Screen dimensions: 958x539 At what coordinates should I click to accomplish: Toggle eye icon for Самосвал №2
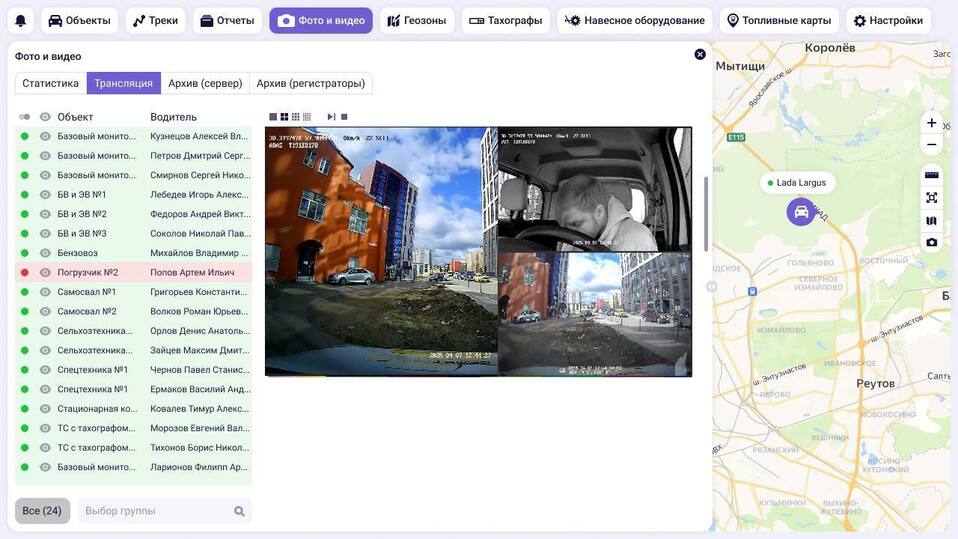click(x=45, y=311)
